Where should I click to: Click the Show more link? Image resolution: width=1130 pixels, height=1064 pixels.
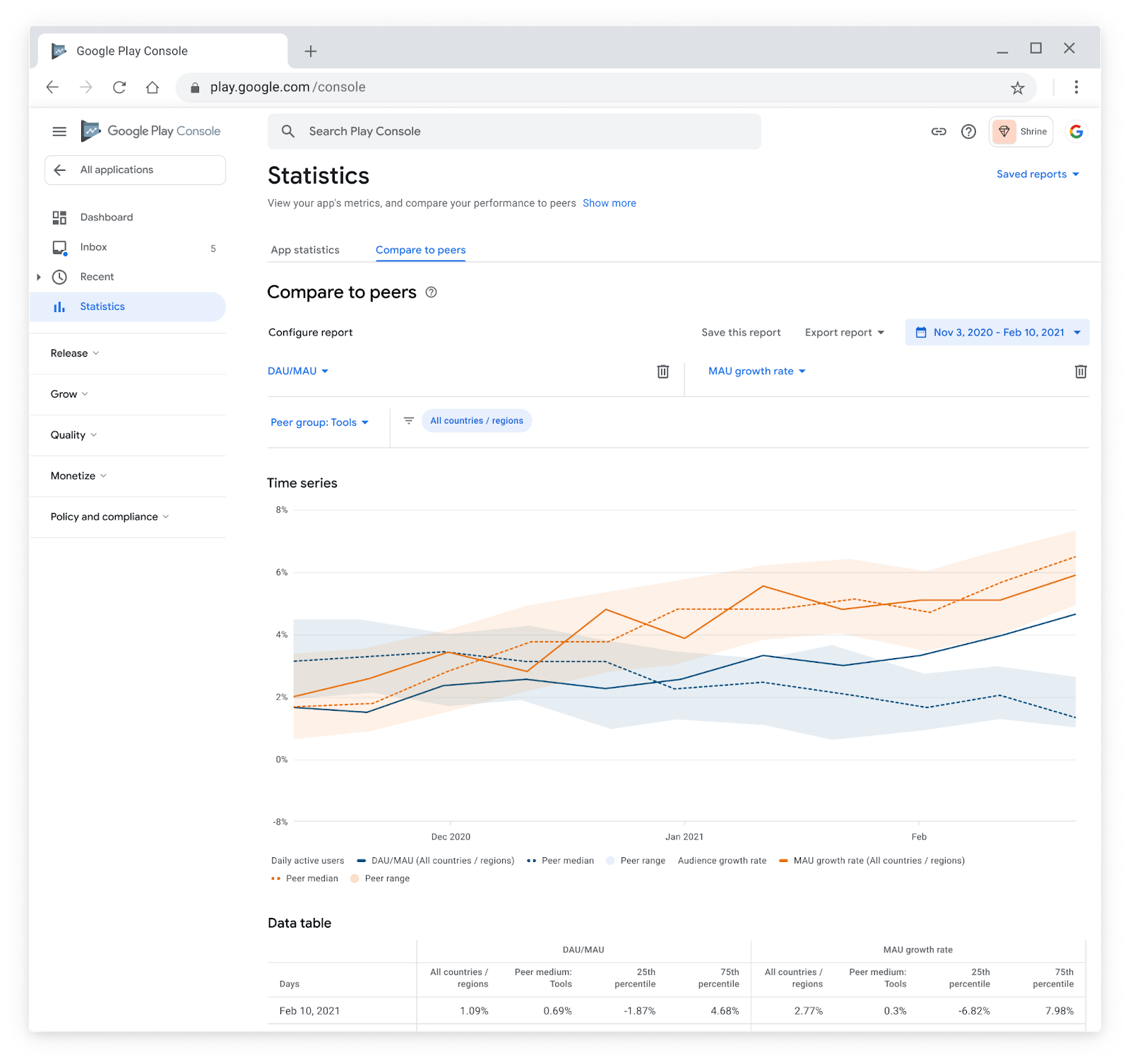[x=609, y=203]
